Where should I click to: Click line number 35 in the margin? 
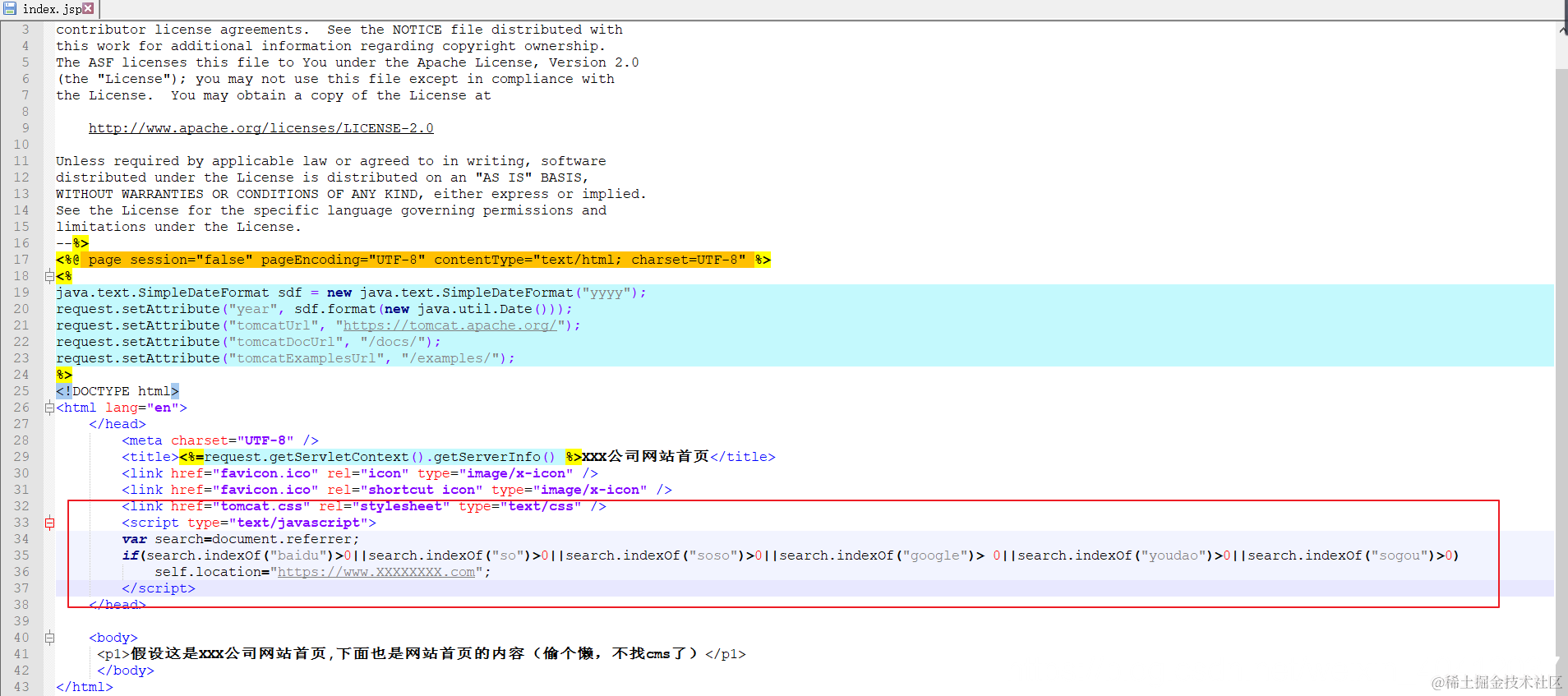pyautogui.click(x=21, y=555)
